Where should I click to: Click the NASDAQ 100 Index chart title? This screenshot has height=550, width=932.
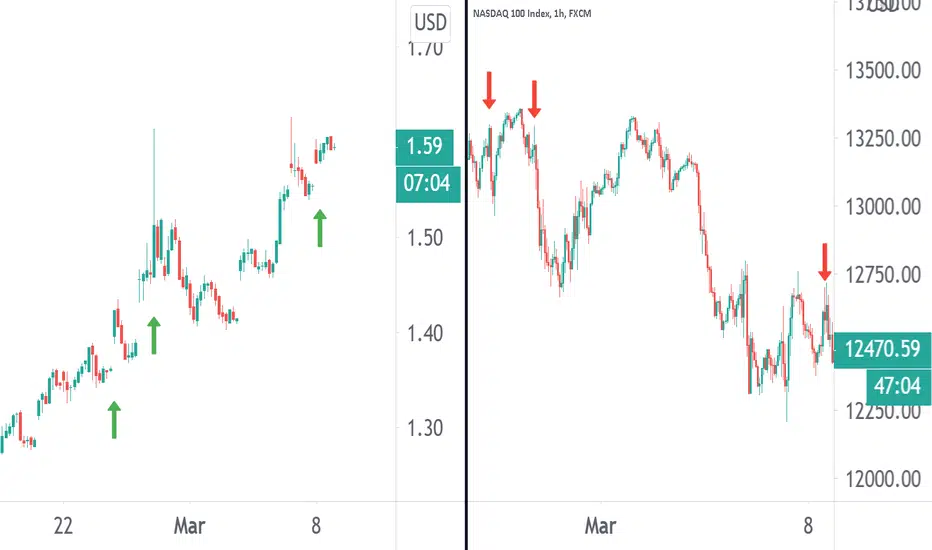click(x=531, y=13)
